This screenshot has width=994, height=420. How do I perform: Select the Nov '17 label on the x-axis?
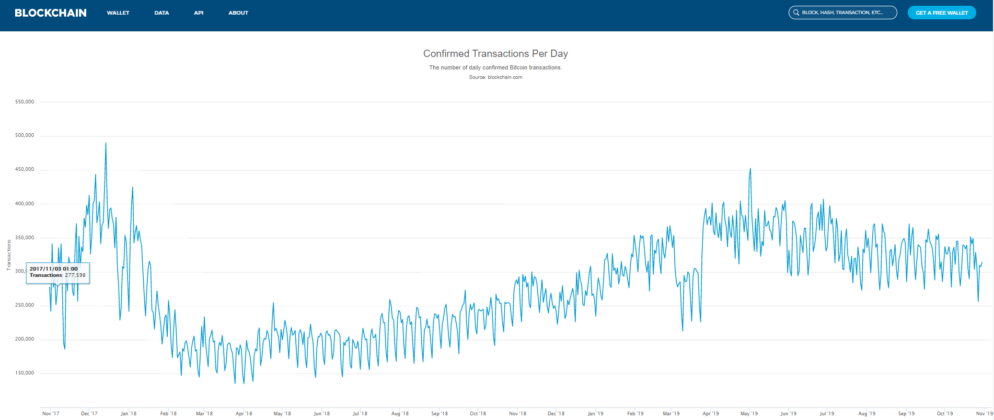tap(50, 412)
